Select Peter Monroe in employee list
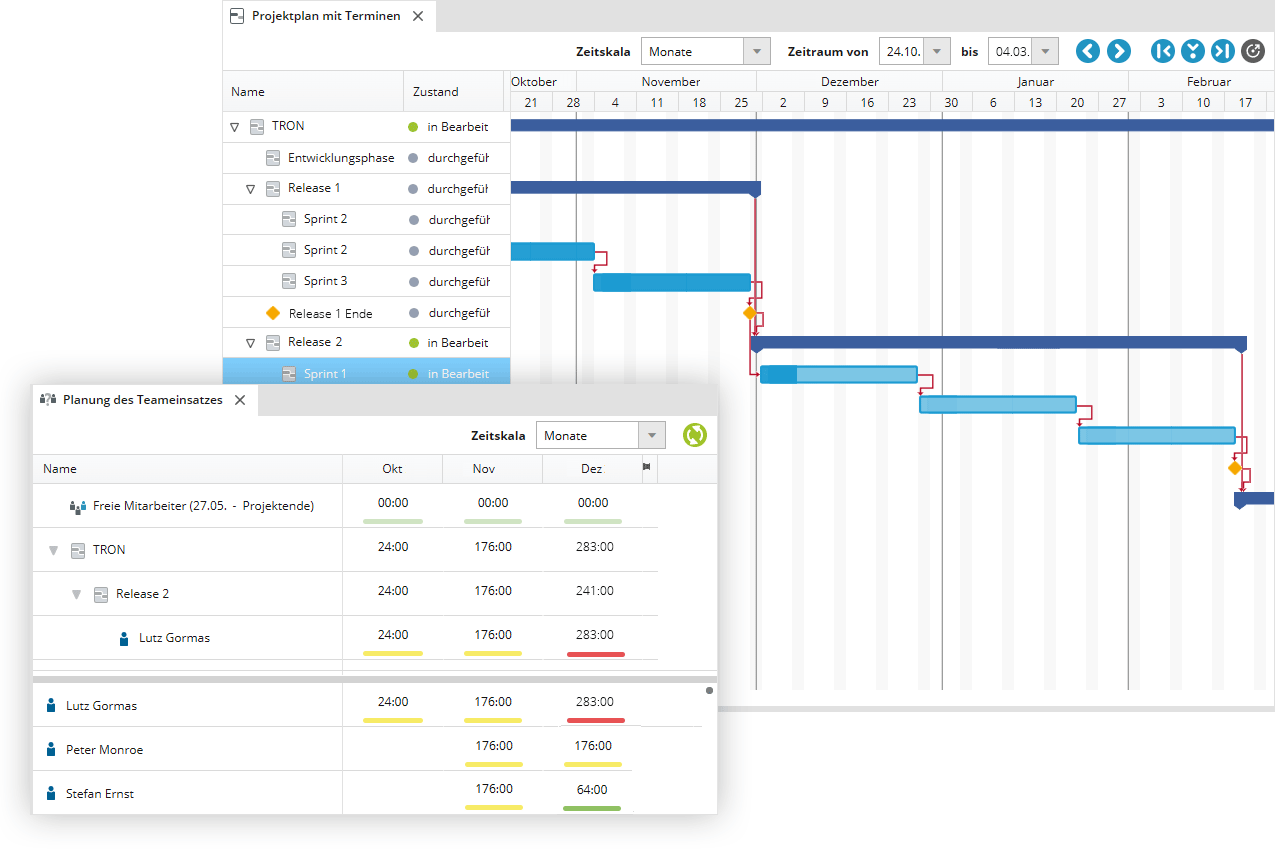Screen dimensions: 1275x850 [x=104, y=749]
